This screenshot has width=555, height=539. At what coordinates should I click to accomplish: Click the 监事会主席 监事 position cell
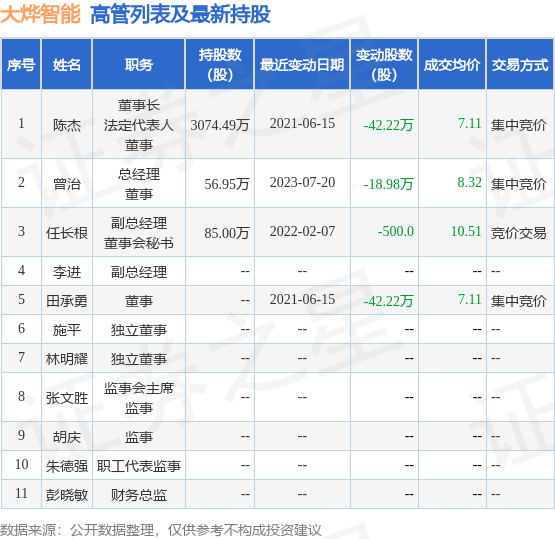coord(139,398)
